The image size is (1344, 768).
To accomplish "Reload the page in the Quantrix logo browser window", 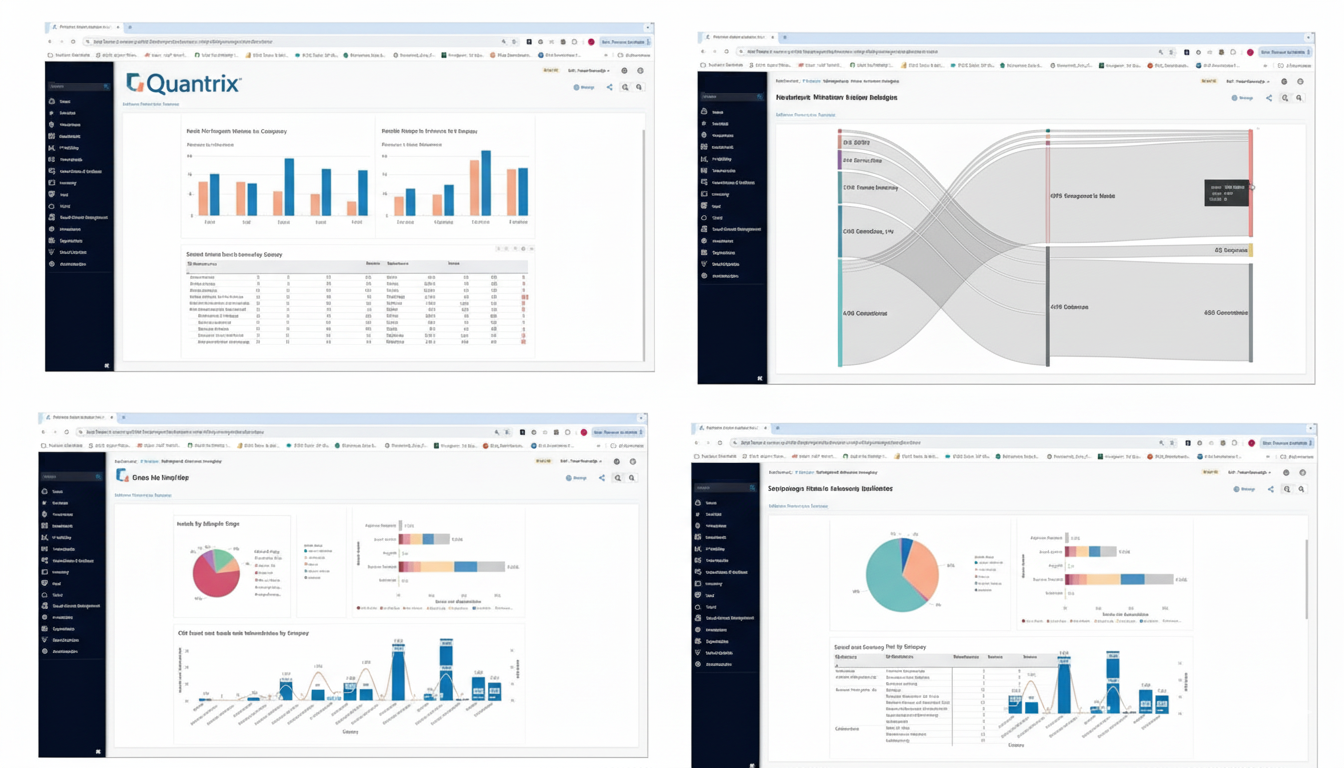I will coord(73,42).
